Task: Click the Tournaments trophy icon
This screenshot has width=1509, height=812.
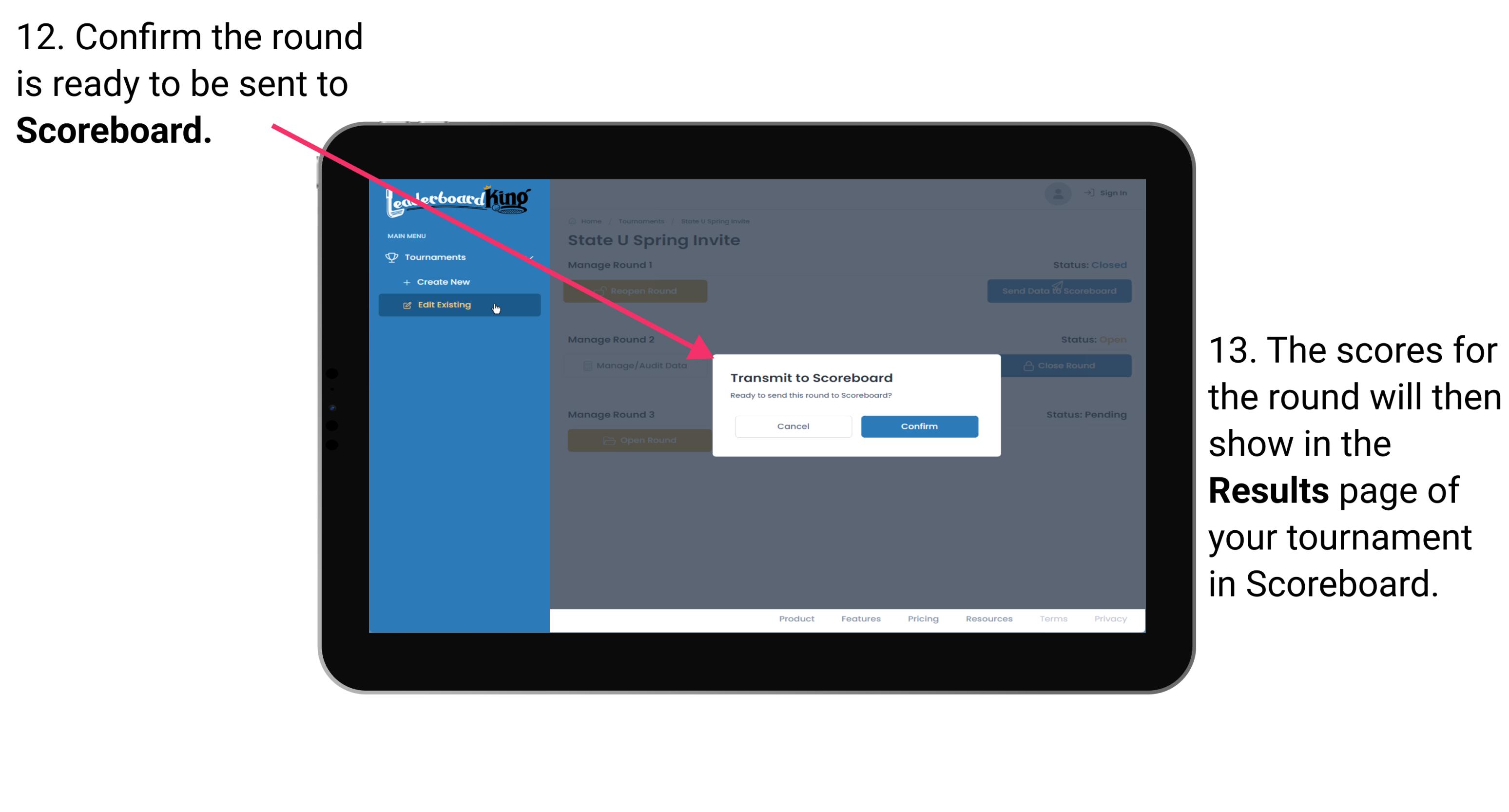Action: click(393, 258)
